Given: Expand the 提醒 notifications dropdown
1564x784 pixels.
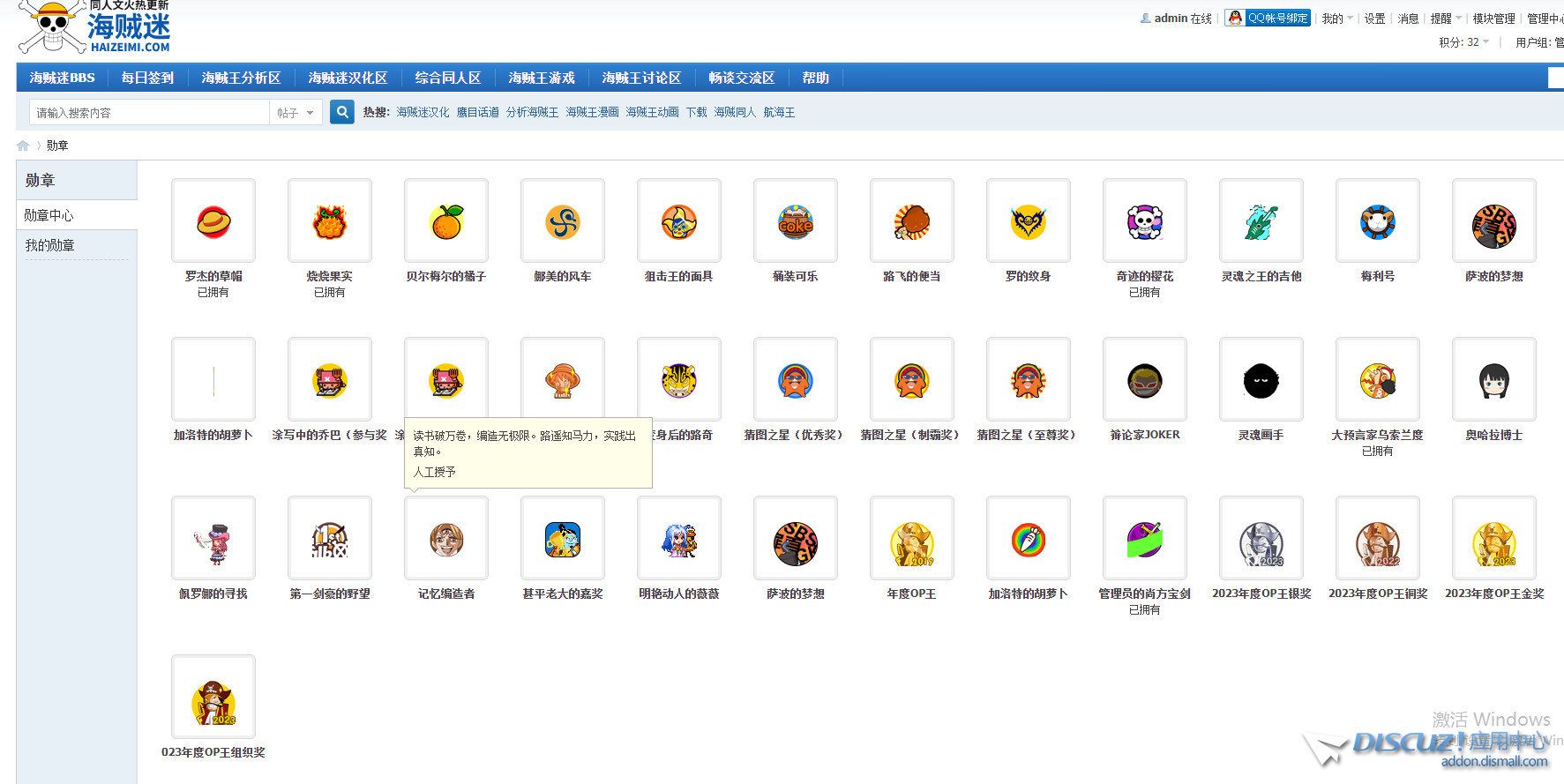Looking at the screenshot, I should pos(1446,19).
